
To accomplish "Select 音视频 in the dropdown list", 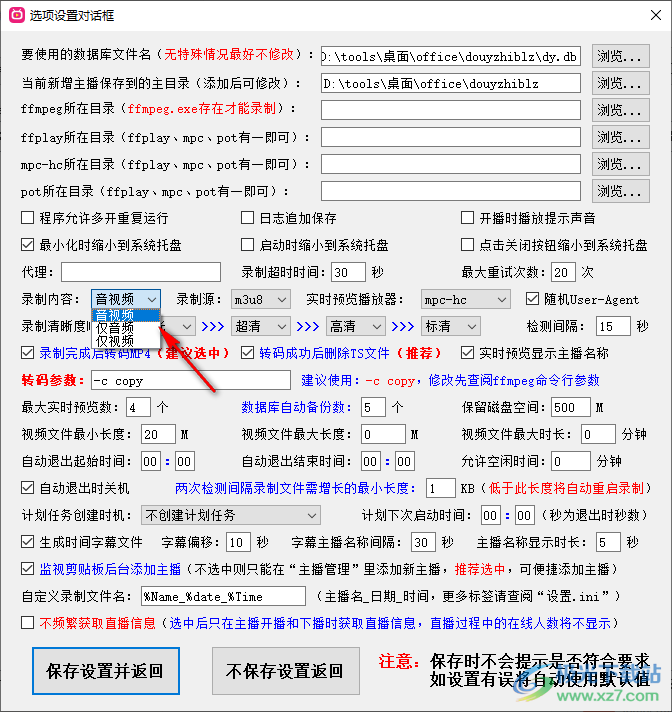I will (126, 315).
